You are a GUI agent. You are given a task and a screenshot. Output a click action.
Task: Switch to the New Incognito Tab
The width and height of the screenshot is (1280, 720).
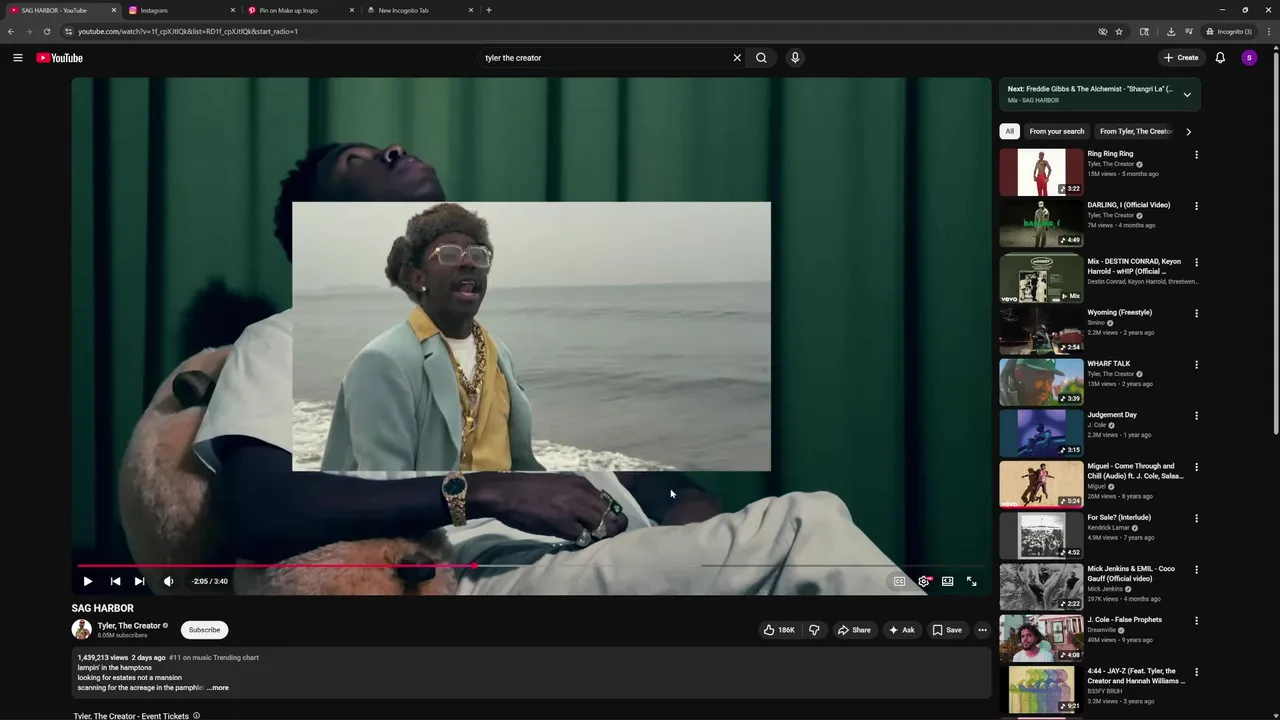point(420,10)
